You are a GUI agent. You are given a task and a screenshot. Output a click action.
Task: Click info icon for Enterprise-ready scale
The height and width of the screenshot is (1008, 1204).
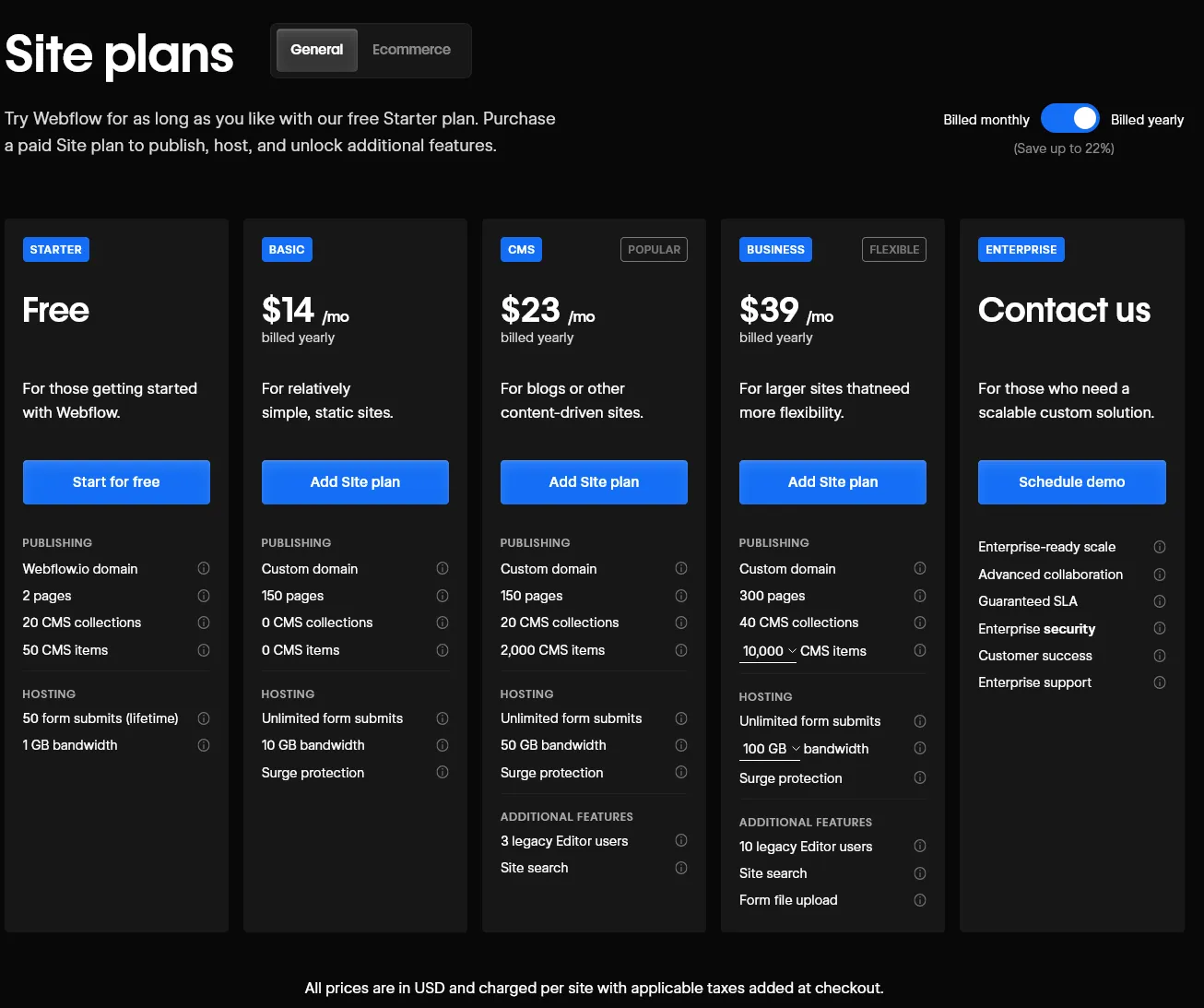[1160, 547]
